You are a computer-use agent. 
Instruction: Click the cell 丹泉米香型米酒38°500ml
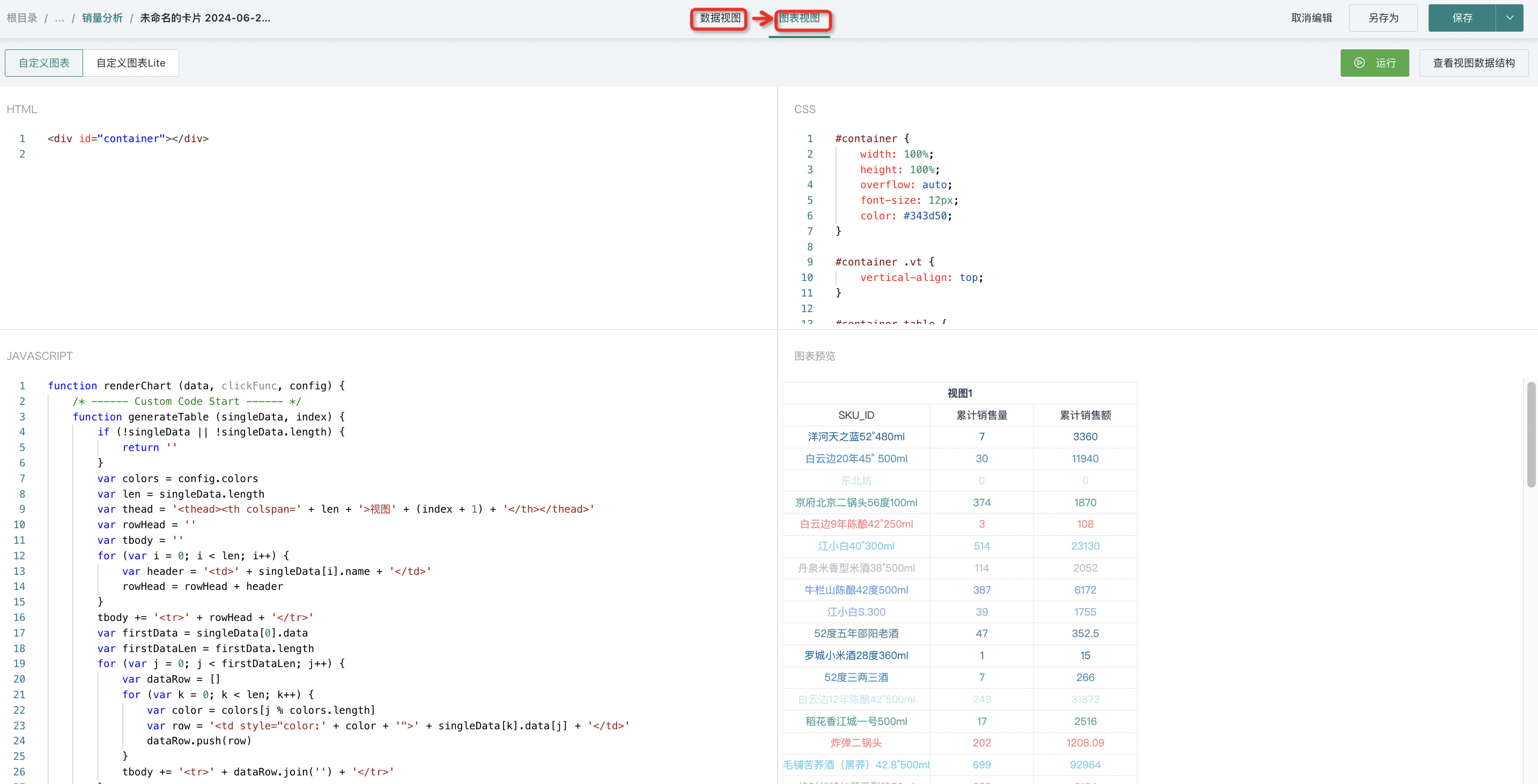[855, 568]
